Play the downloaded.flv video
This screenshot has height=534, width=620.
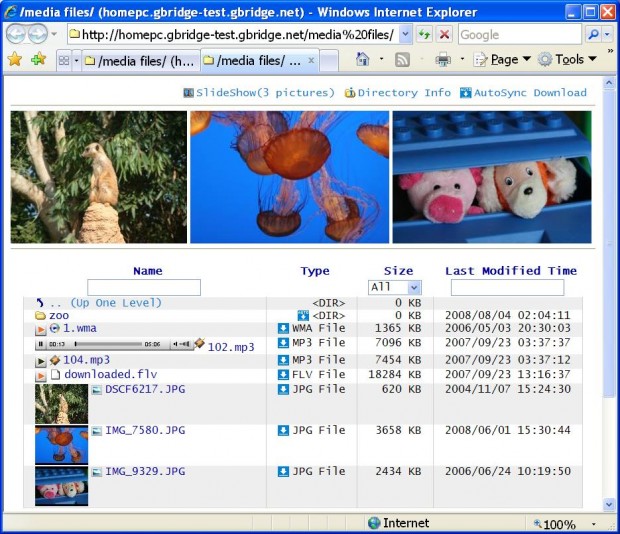tap(40, 375)
